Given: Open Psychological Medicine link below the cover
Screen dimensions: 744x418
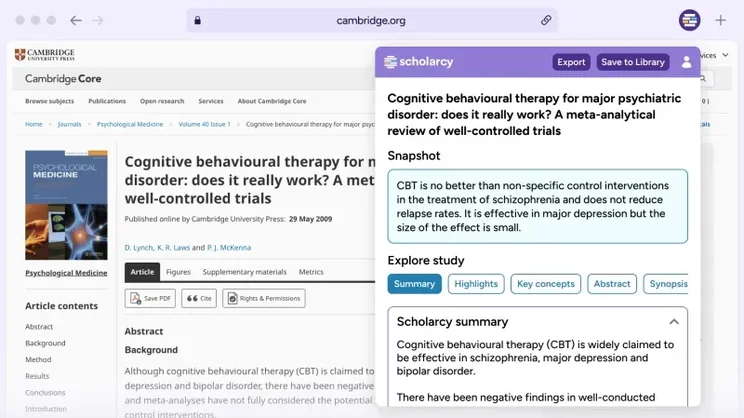Looking at the screenshot, I should click(x=66, y=273).
